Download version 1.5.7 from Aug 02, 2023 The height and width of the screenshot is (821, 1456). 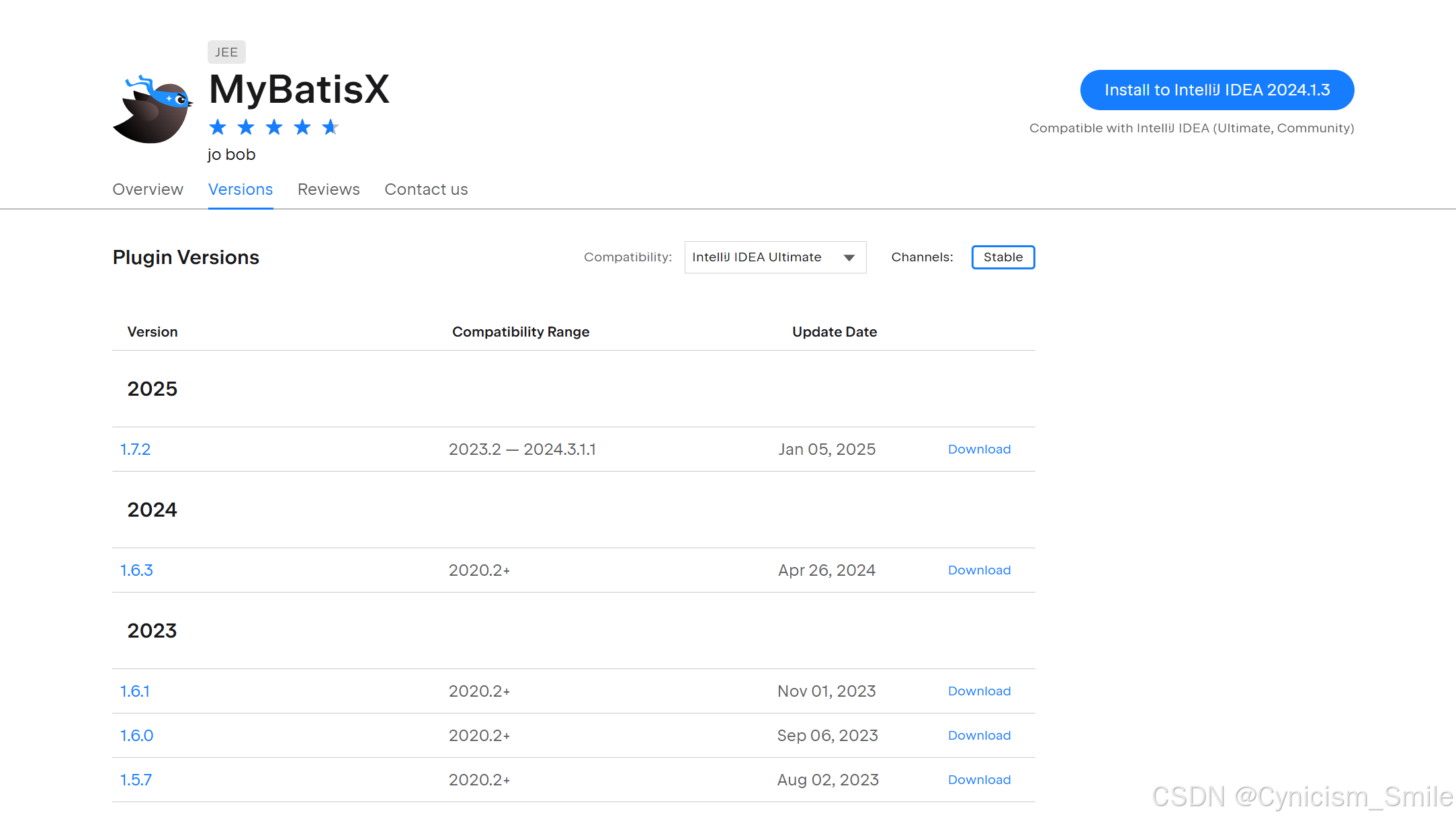979,780
